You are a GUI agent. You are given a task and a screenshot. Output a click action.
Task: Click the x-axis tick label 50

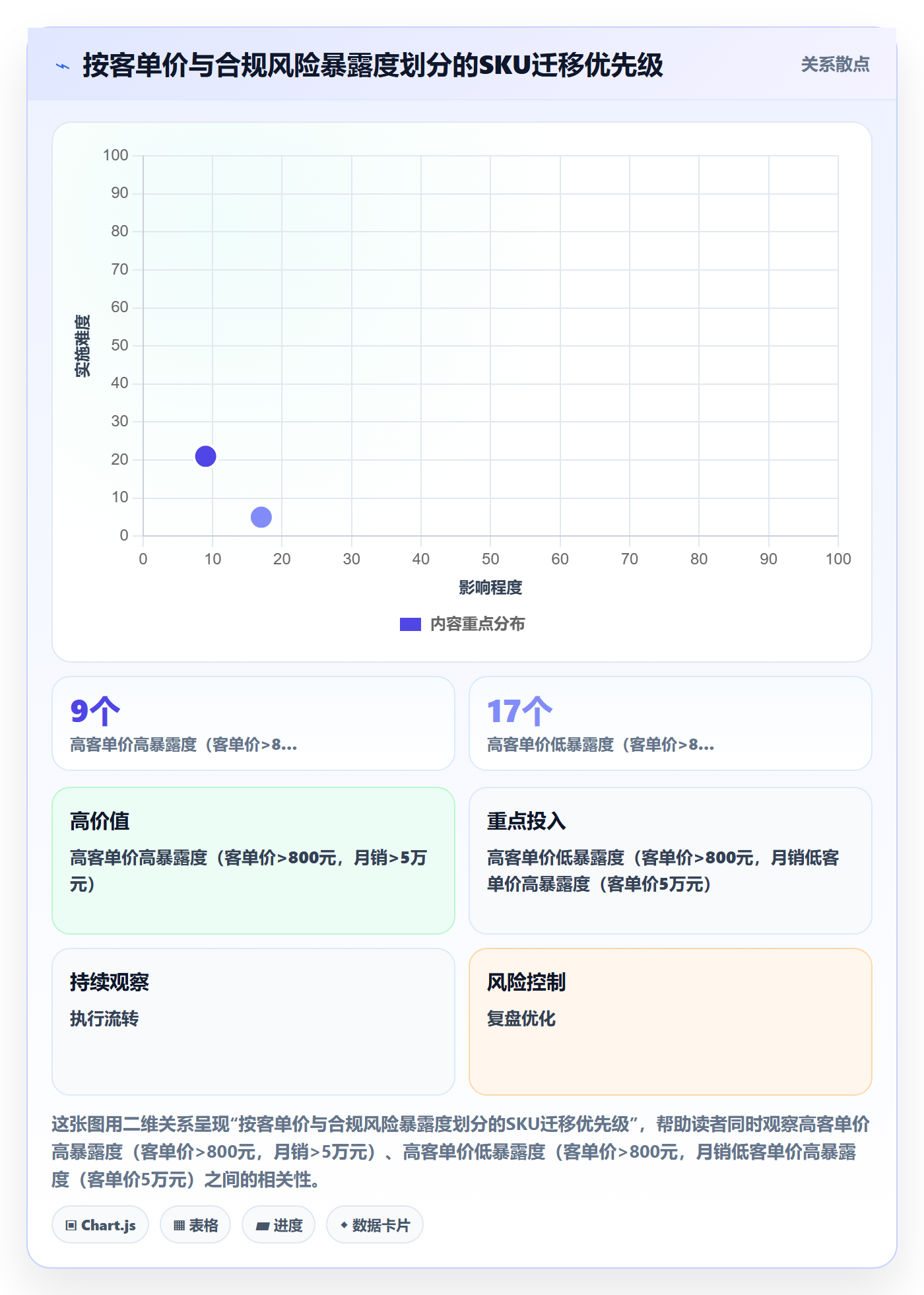[490, 559]
